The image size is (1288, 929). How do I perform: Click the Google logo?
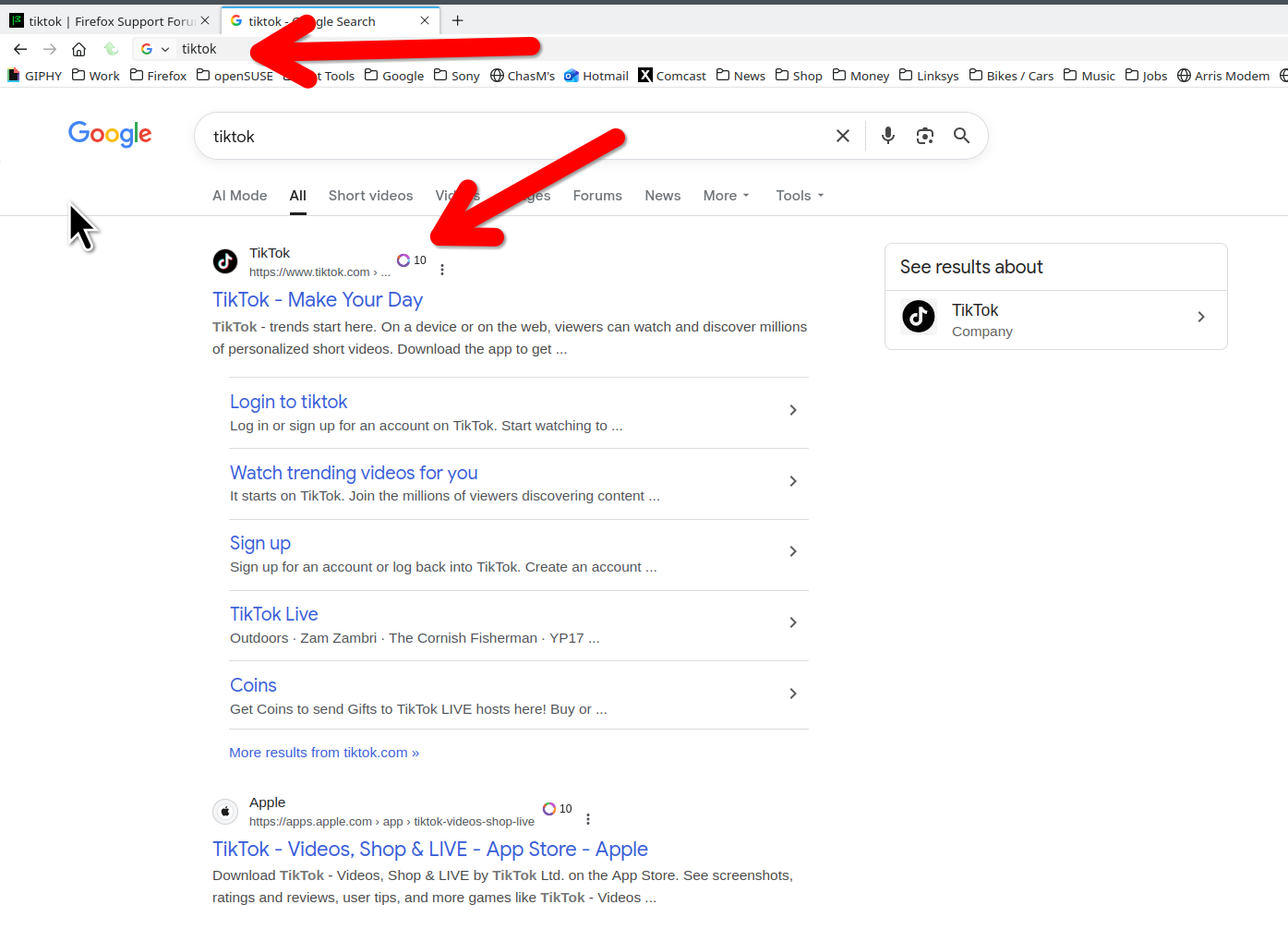[x=110, y=135]
